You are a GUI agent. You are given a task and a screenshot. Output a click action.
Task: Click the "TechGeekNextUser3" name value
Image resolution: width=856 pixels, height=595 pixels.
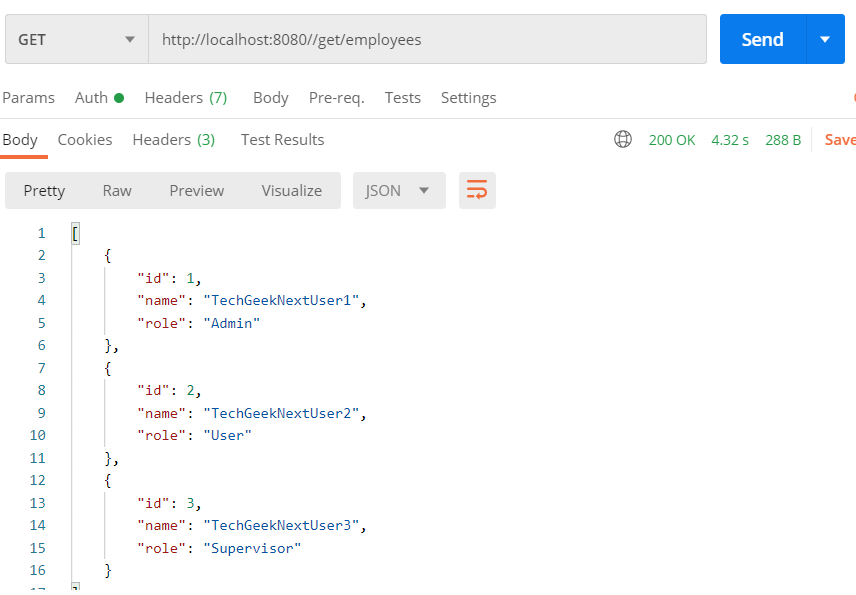click(x=281, y=525)
